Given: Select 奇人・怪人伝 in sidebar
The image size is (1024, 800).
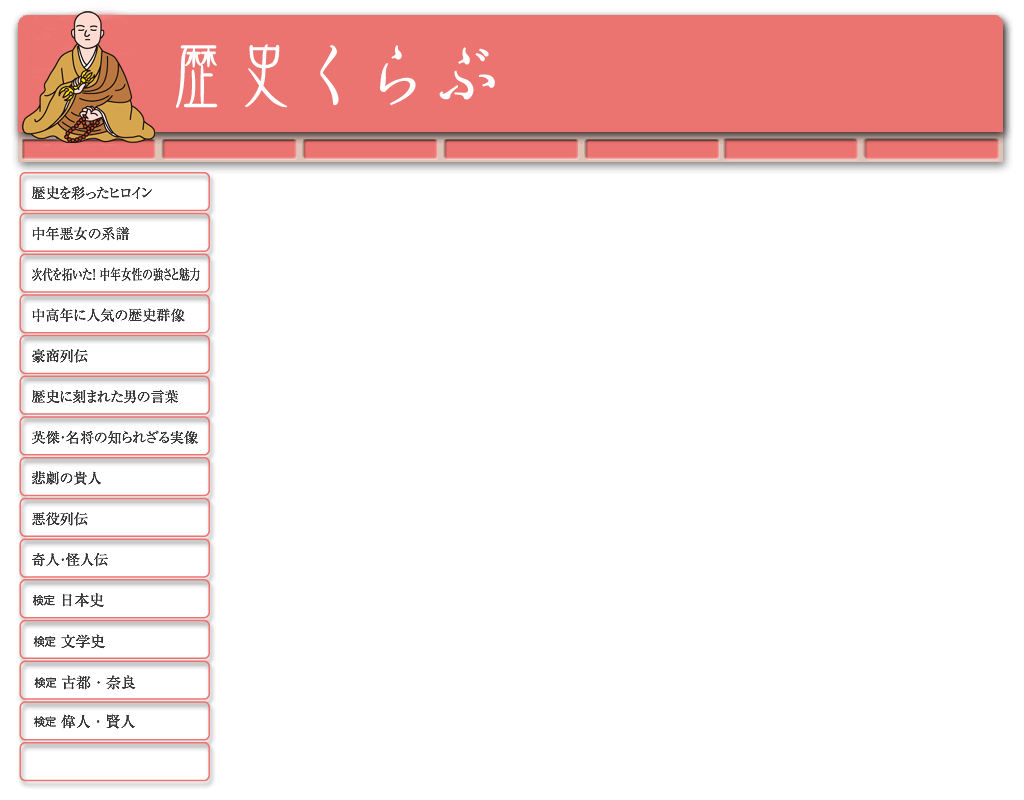Looking at the screenshot, I should [115, 559].
